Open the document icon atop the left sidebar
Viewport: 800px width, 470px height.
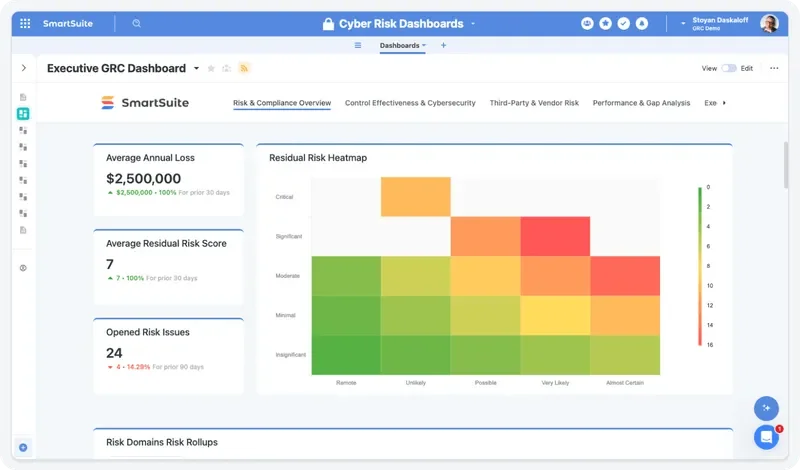23,97
